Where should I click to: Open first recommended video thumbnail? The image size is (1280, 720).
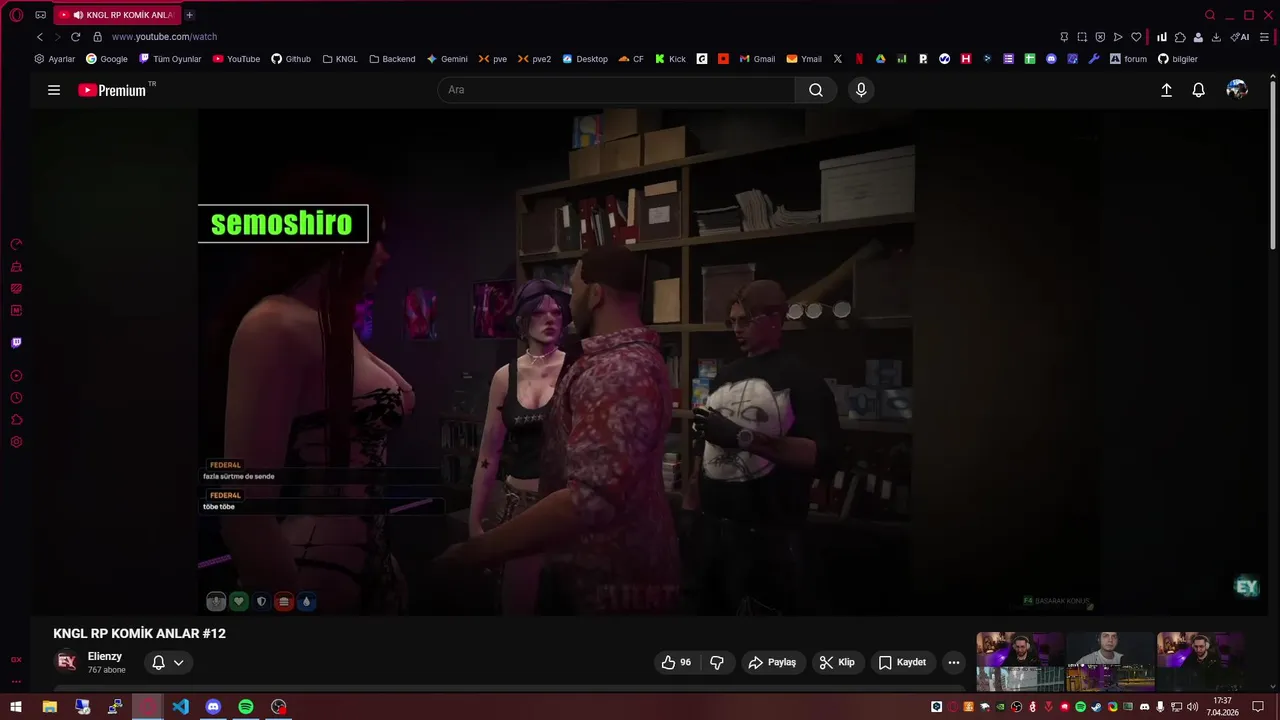[1020, 661]
